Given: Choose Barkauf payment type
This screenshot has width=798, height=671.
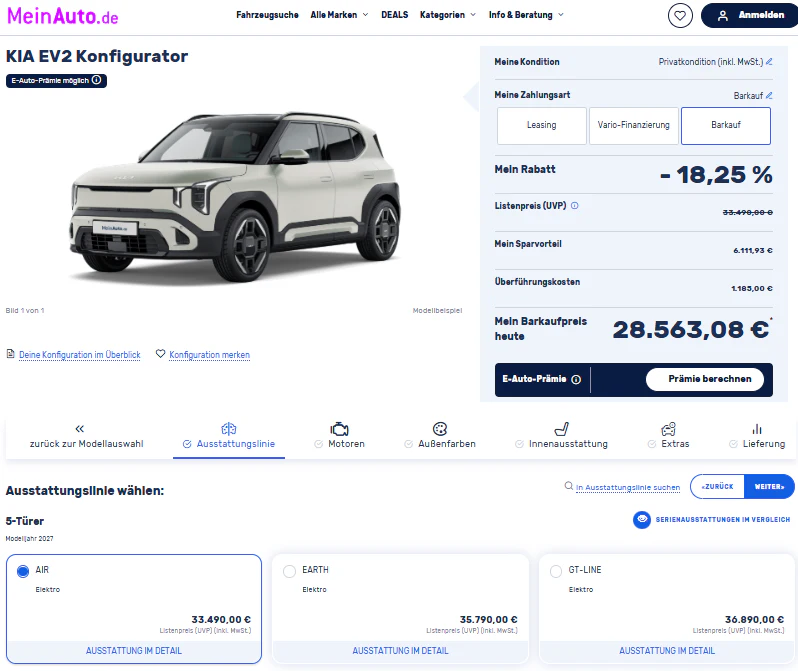Looking at the screenshot, I should click(726, 126).
